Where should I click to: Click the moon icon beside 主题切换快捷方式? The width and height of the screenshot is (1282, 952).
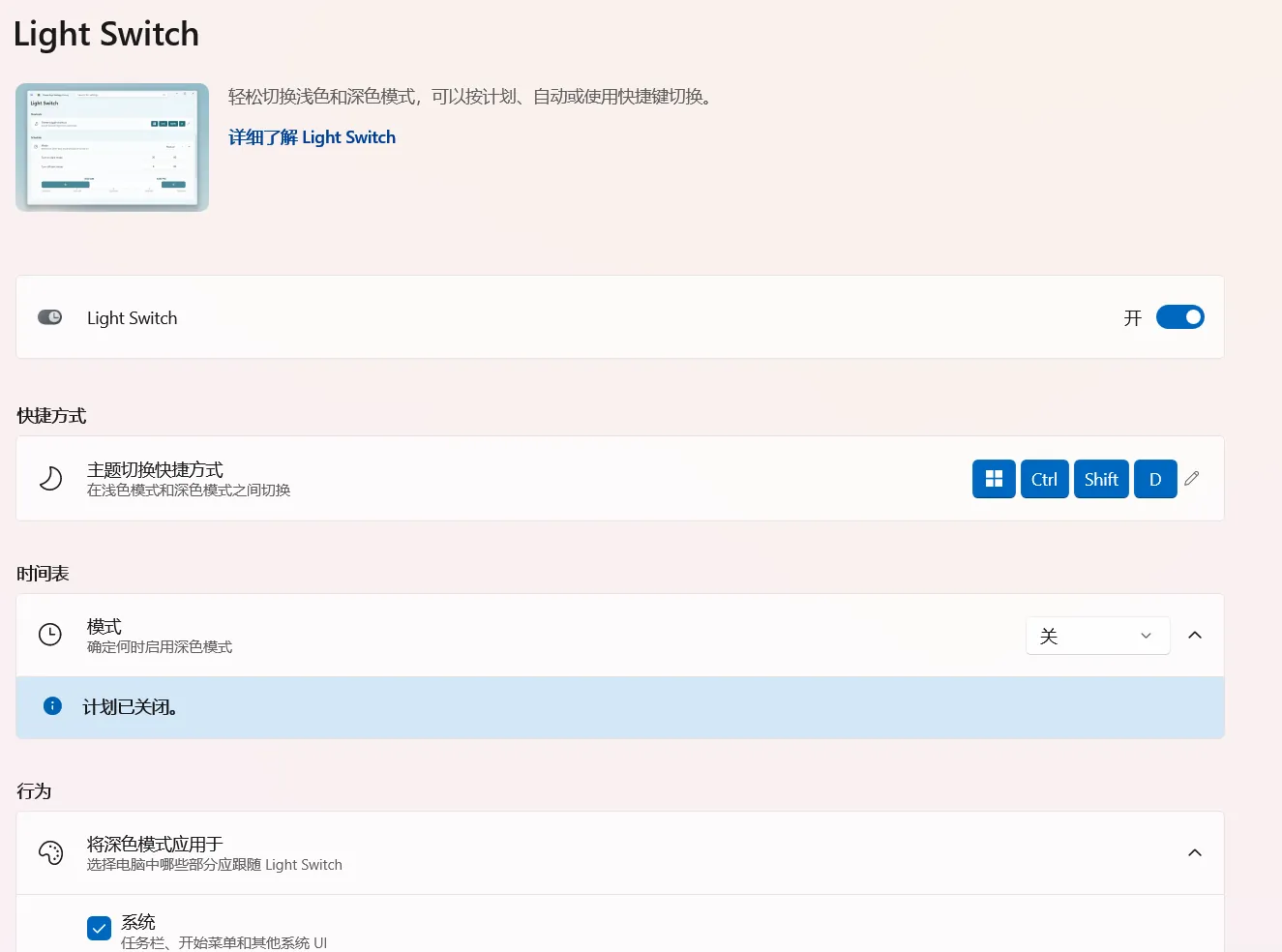pyautogui.click(x=50, y=478)
